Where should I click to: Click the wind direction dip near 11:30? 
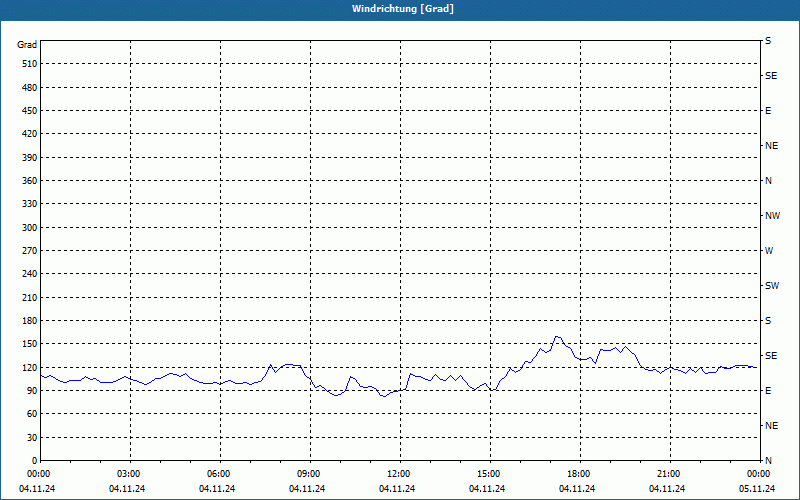(384, 396)
